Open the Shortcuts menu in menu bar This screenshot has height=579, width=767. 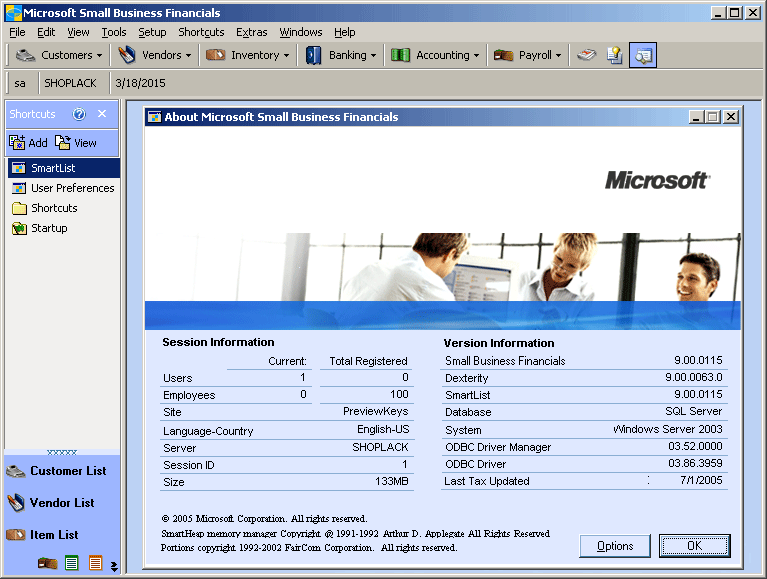pos(201,32)
